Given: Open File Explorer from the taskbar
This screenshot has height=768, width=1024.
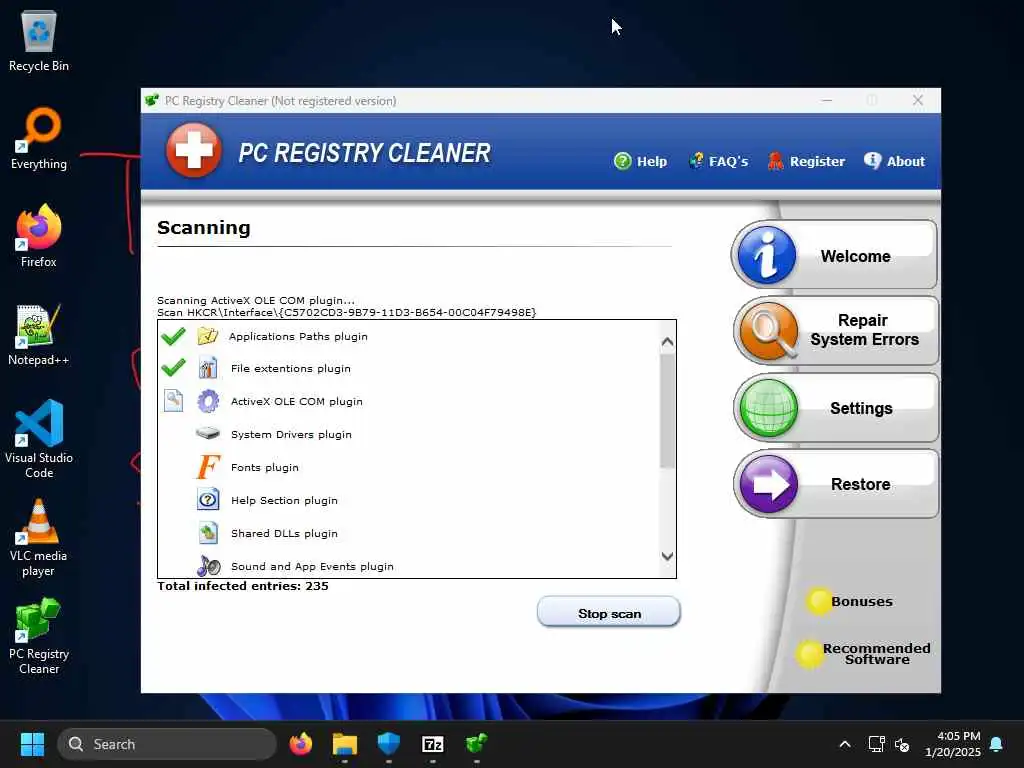Looking at the screenshot, I should point(345,744).
